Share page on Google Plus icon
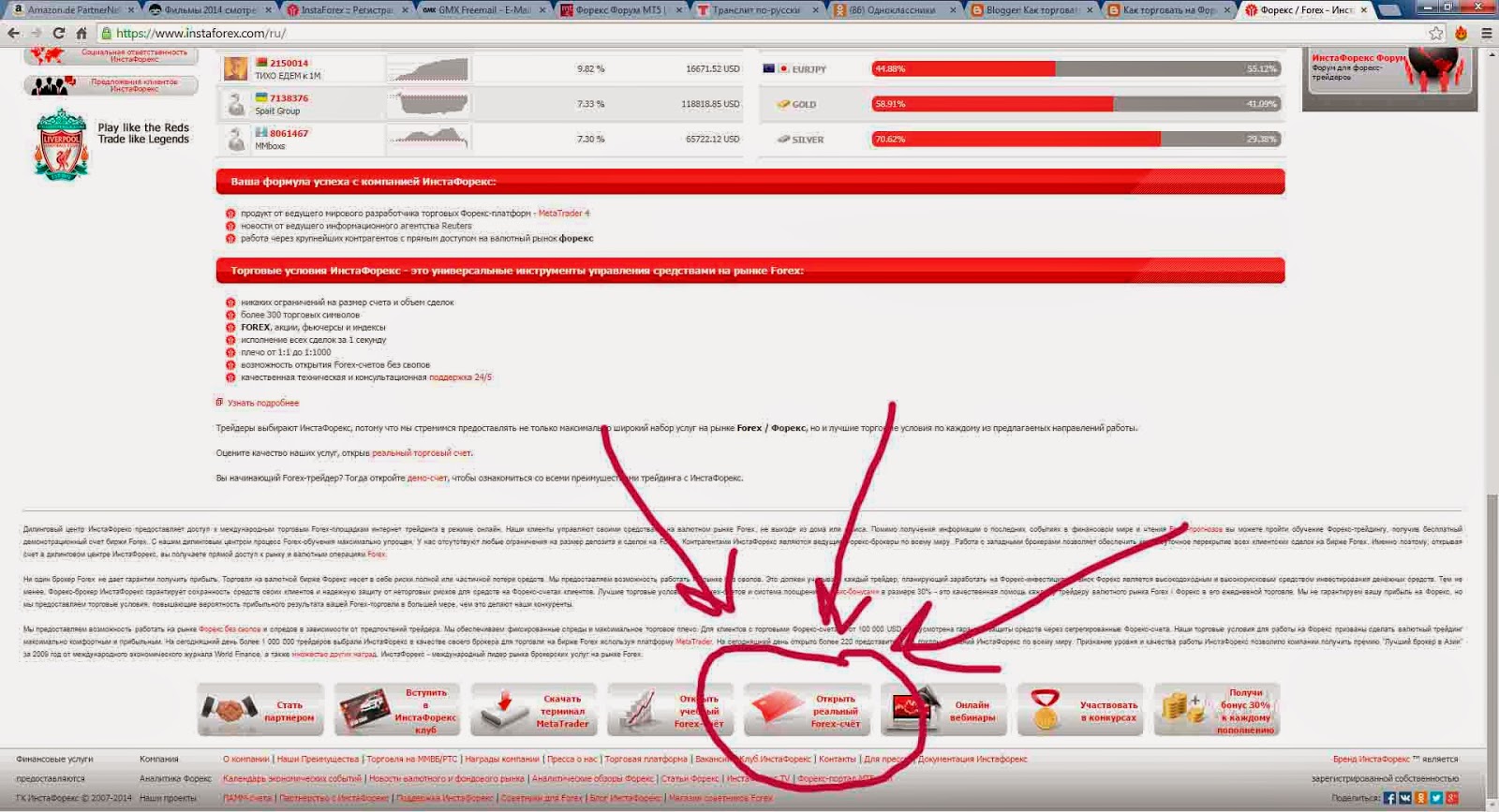 [x=1452, y=798]
